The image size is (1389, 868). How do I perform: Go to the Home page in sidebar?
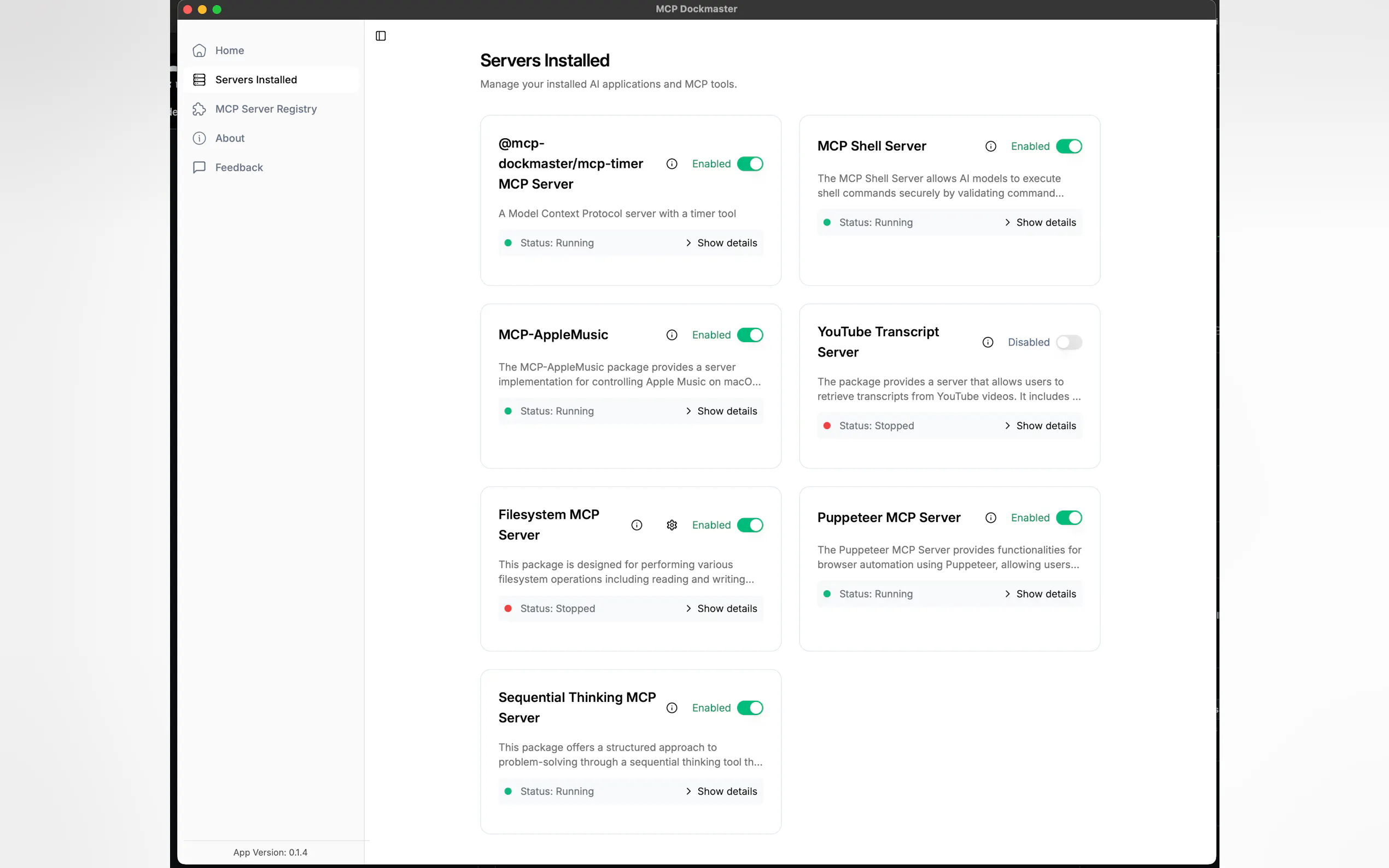click(x=229, y=50)
